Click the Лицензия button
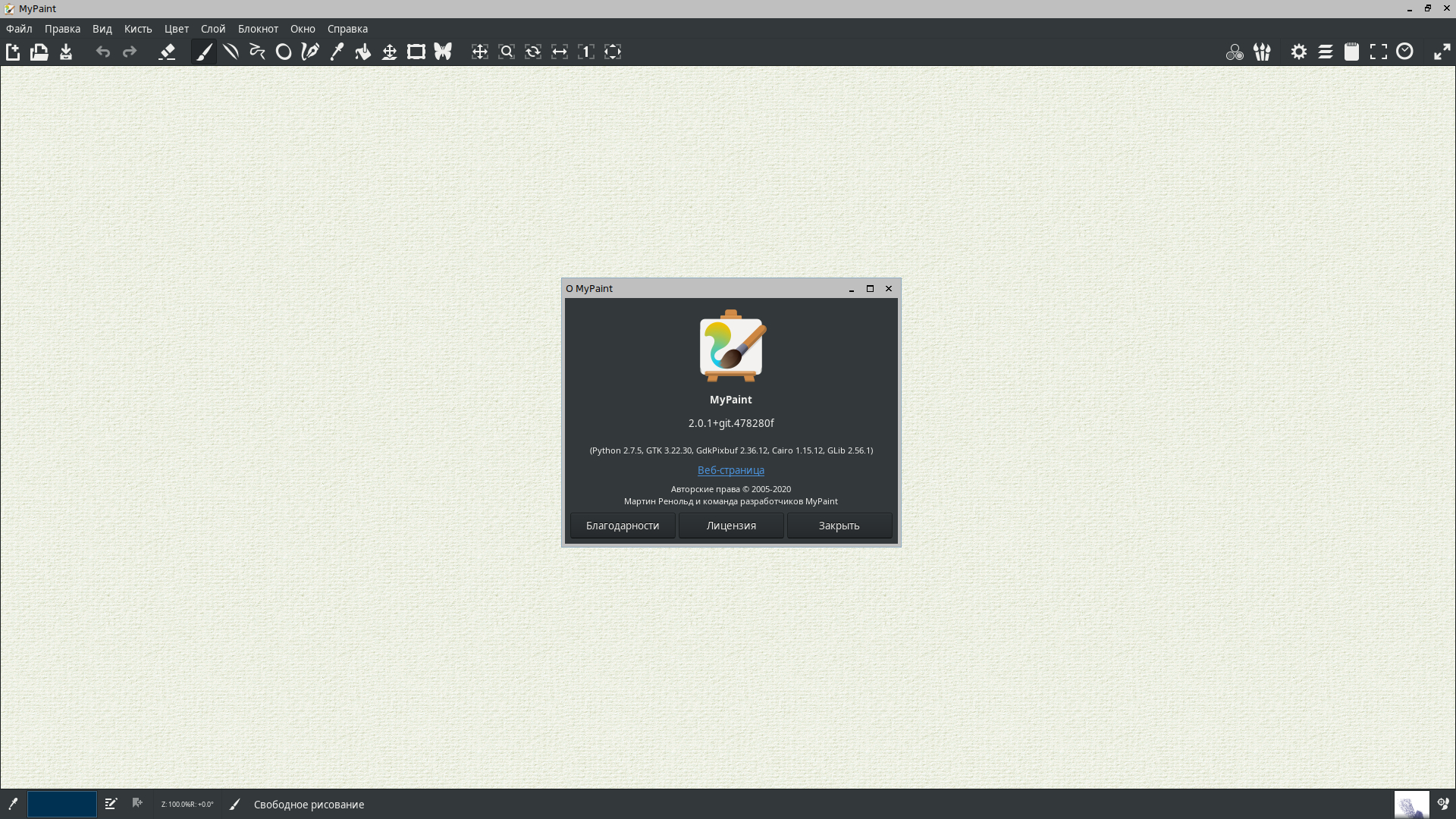Image resolution: width=1456 pixels, height=819 pixels. pos(731,526)
